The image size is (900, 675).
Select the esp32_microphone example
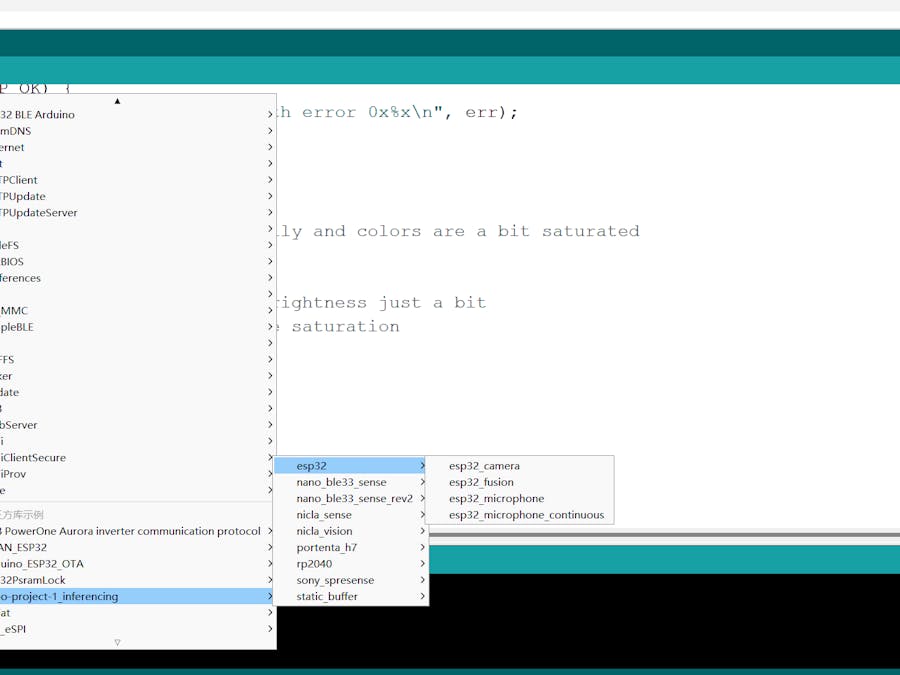click(496, 499)
